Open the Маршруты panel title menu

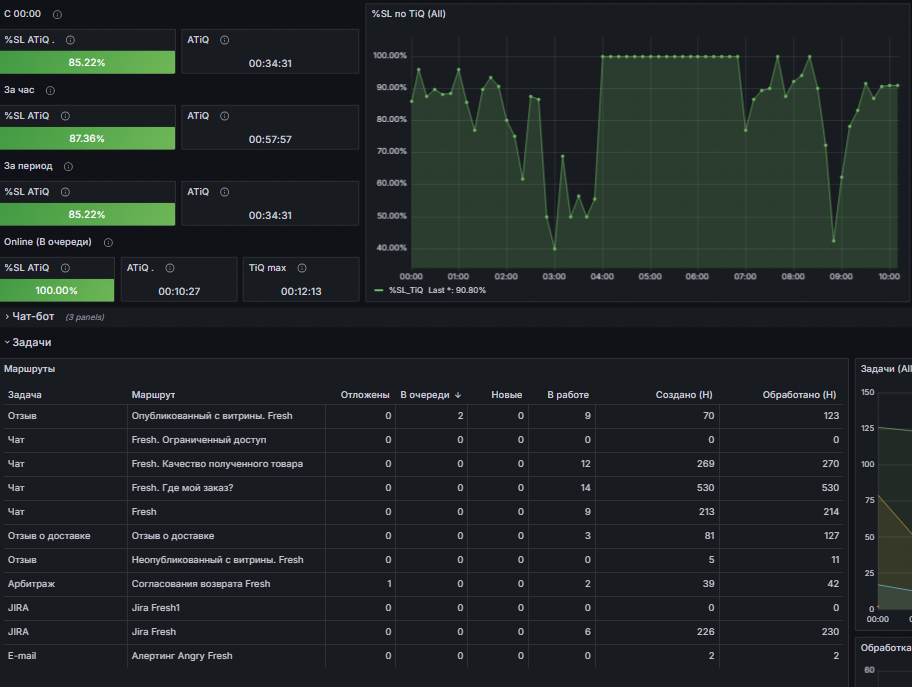(30, 369)
